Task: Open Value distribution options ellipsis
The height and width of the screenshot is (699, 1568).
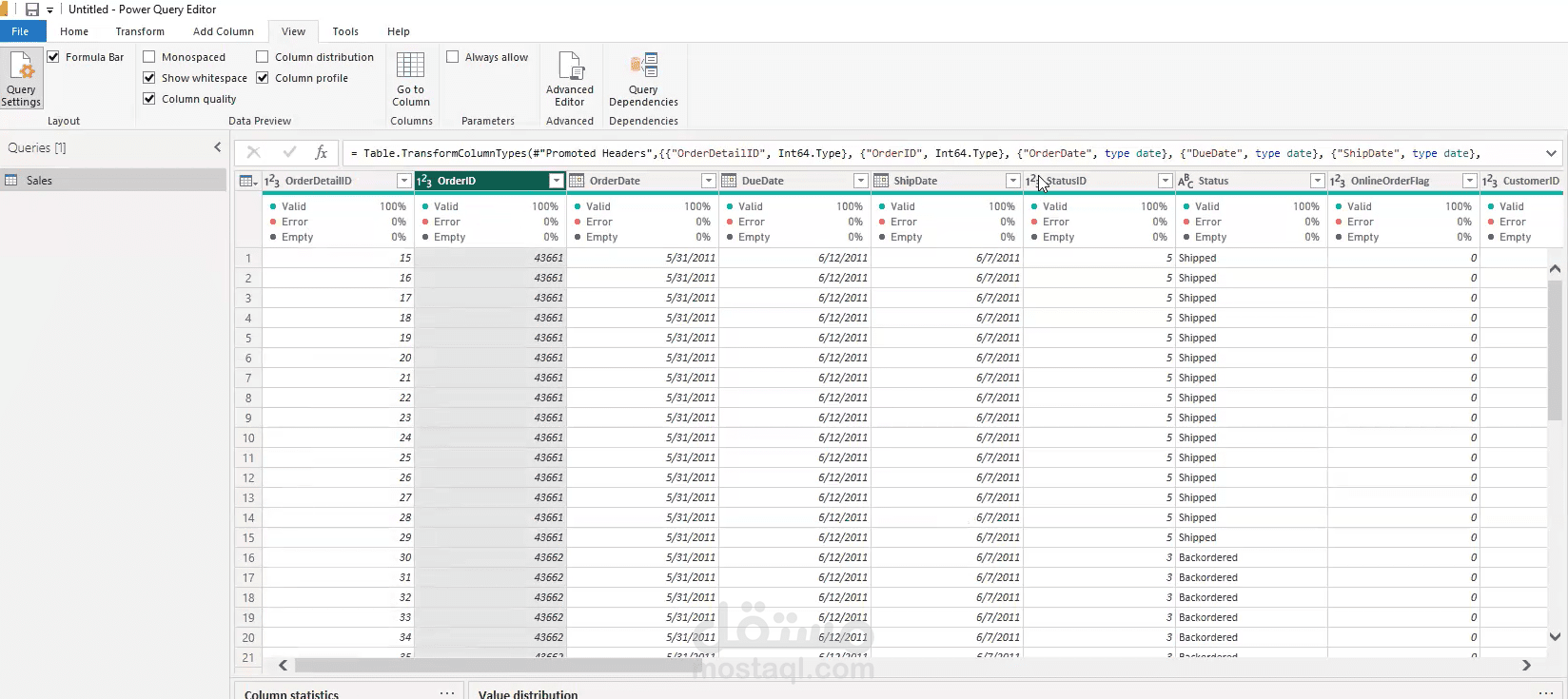Action: tap(1545, 693)
